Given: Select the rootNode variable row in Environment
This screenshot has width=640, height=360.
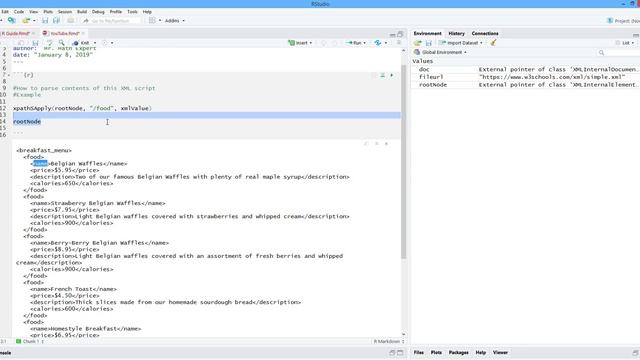Looking at the screenshot, I should point(526,85).
